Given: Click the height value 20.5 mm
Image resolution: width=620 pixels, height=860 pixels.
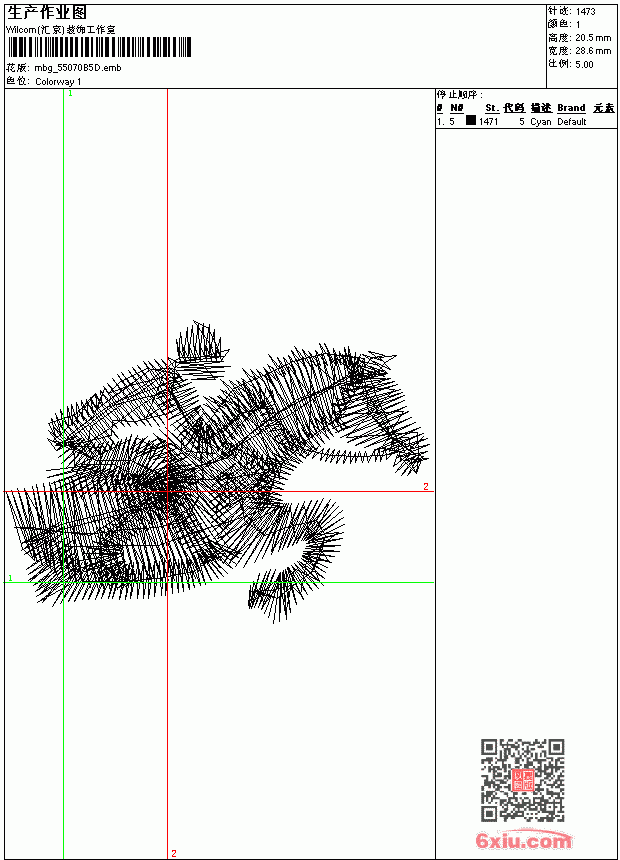Looking at the screenshot, I should point(593,38).
